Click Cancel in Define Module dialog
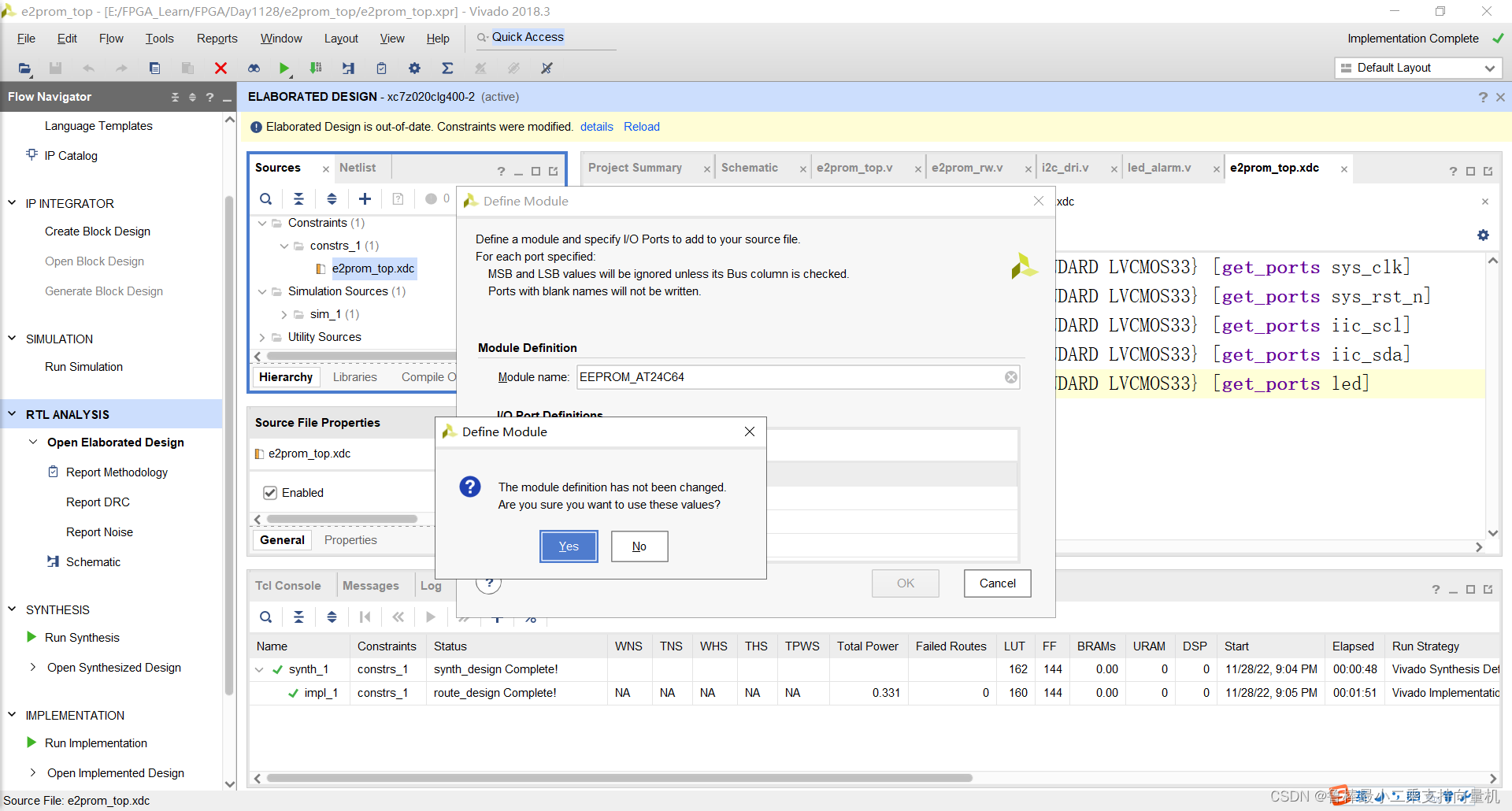 (997, 583)
